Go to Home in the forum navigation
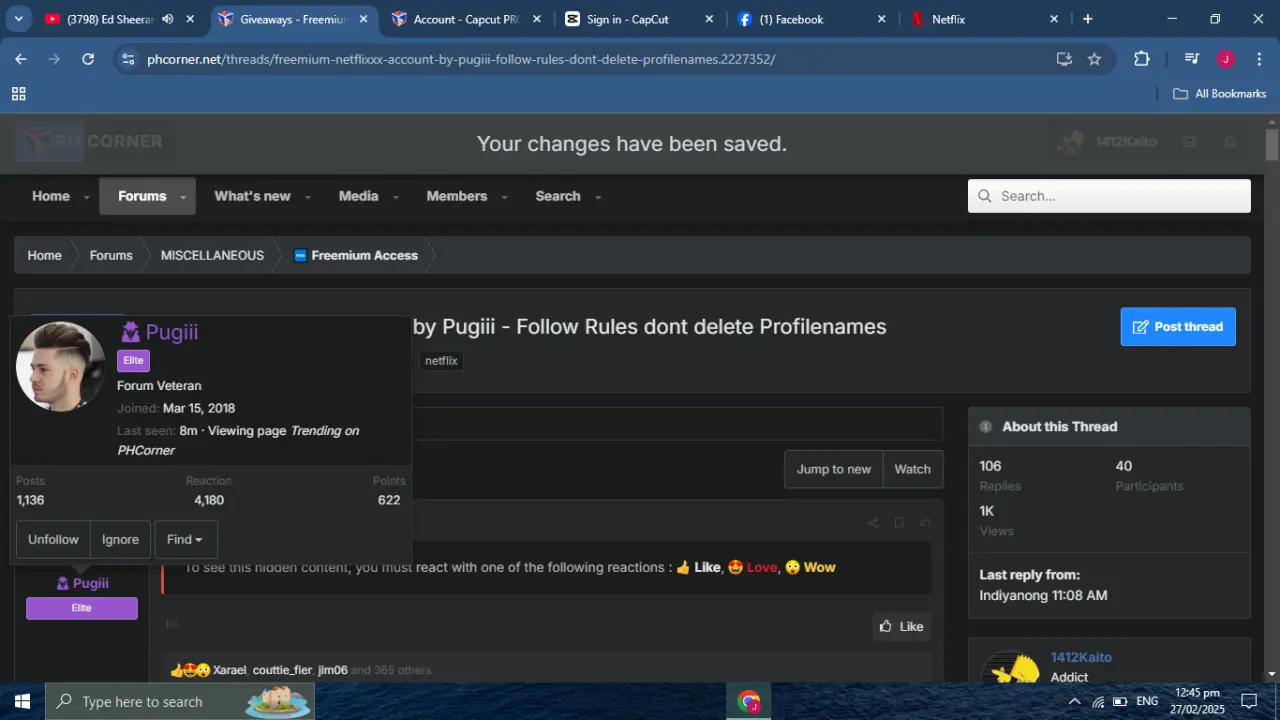This screenshot has height=720, width=1280. point(51,196)
